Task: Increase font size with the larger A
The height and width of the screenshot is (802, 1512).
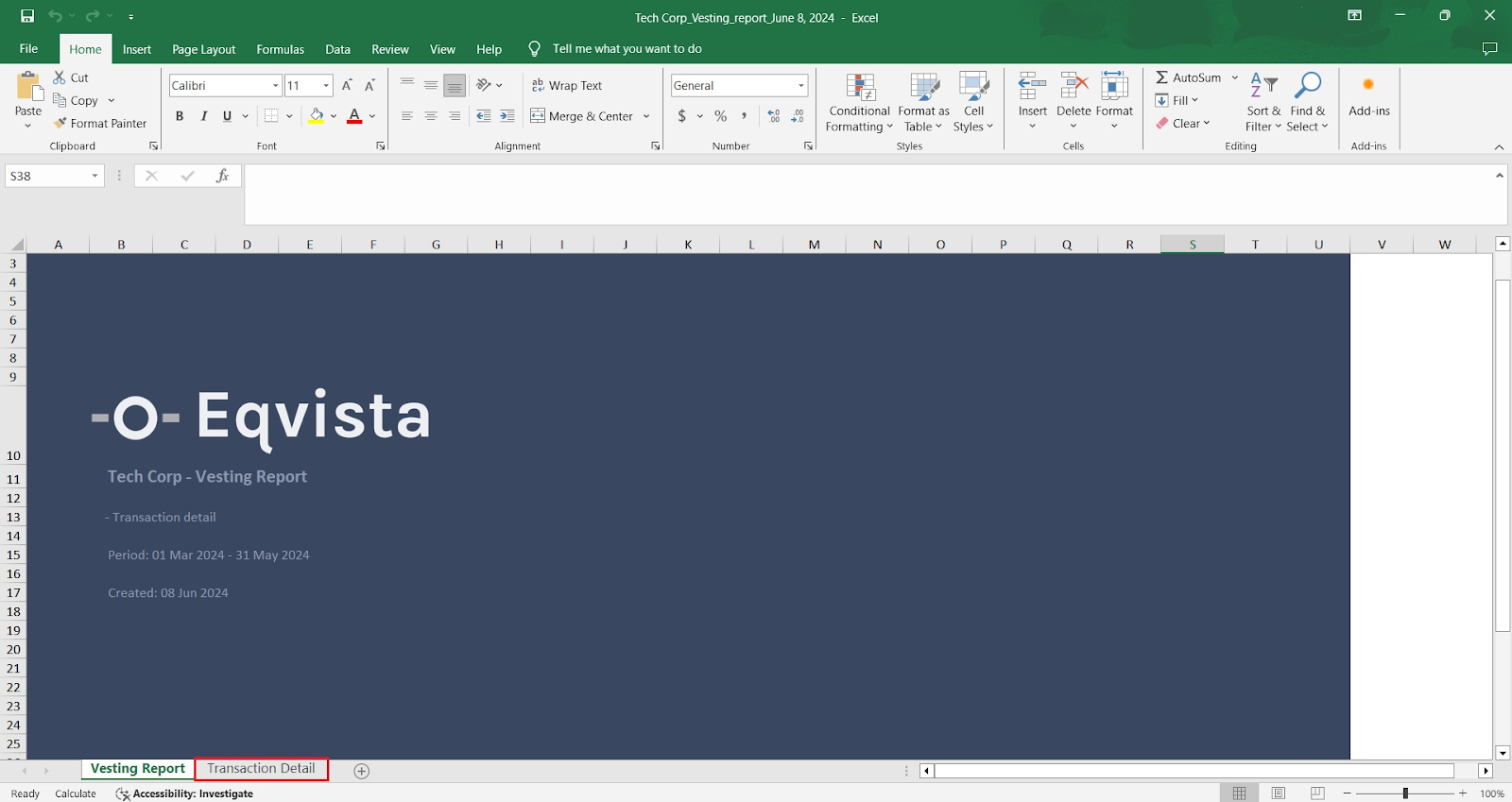Action: [x=347, y=85]
